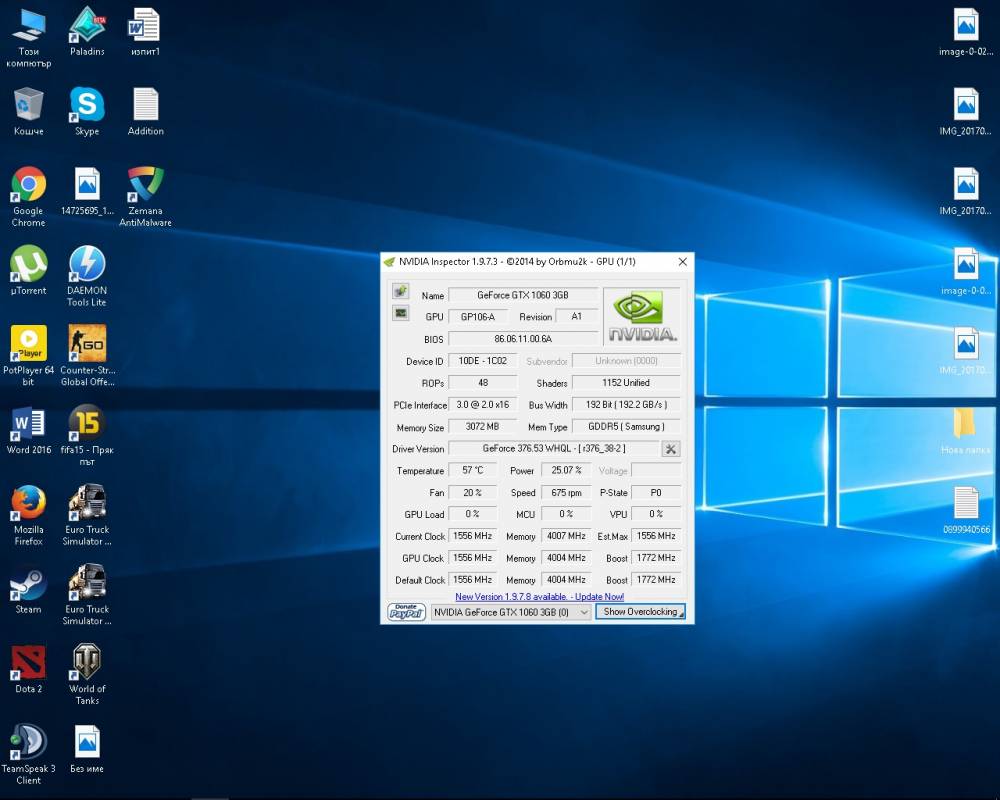Click the 0899940566 text file

point(966,510)
